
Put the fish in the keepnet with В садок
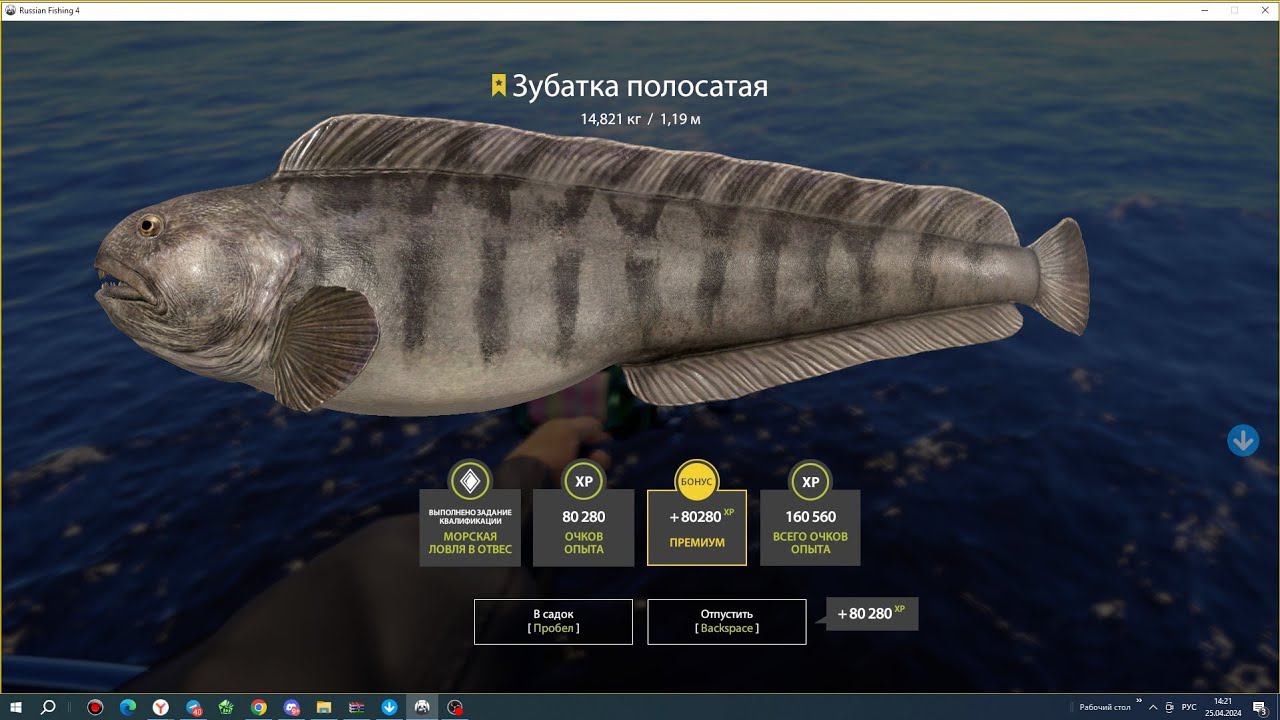[x=553, y=621]
